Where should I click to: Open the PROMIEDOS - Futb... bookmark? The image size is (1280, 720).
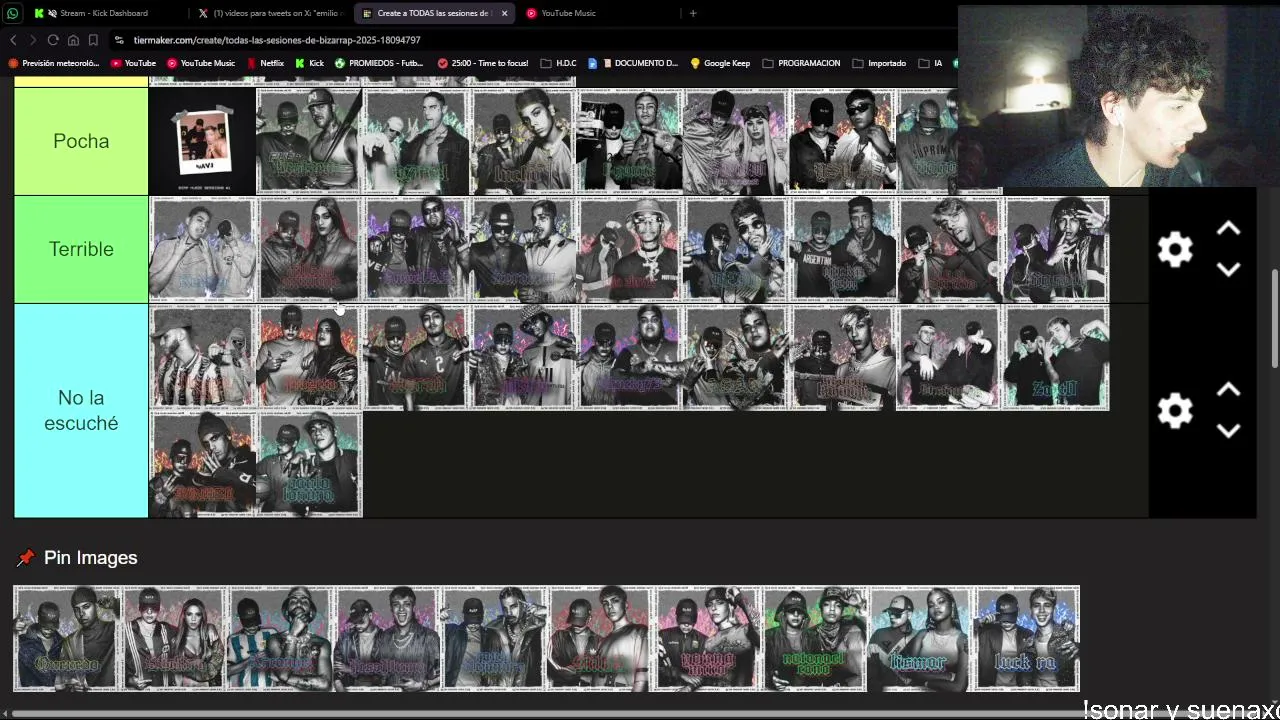coord(379,63)
